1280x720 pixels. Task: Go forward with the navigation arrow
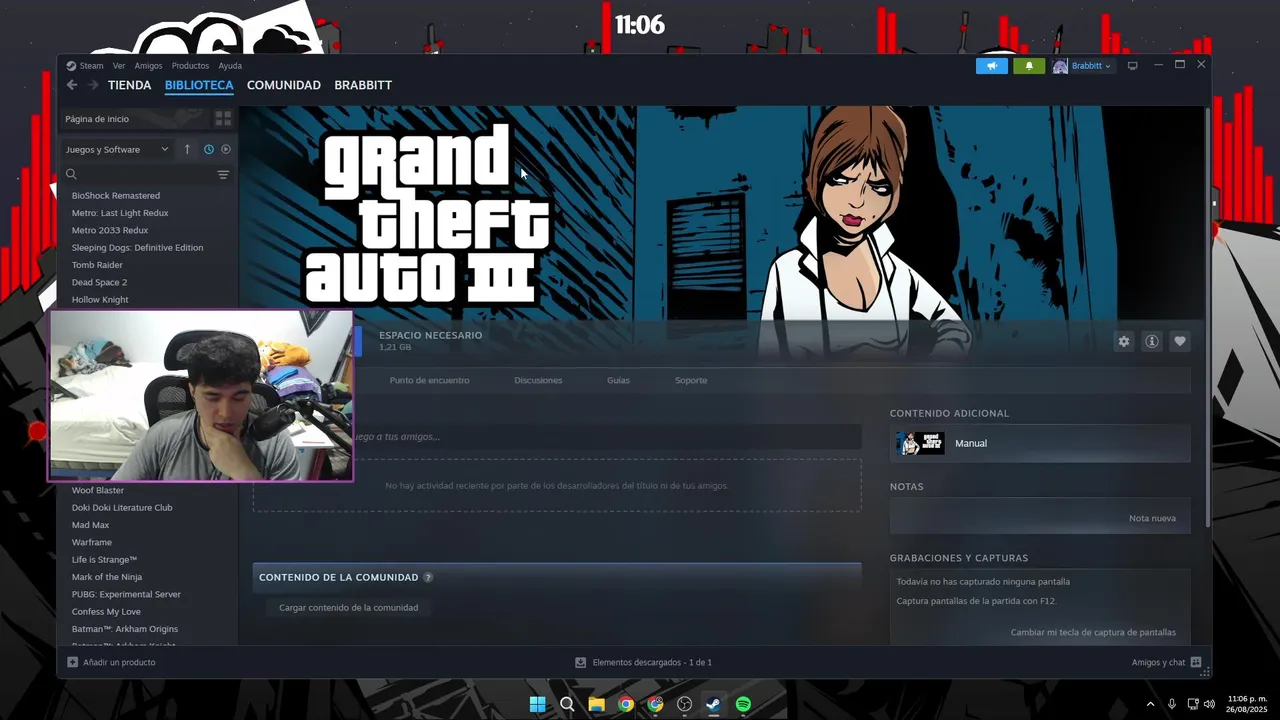[x=93, y=85]
